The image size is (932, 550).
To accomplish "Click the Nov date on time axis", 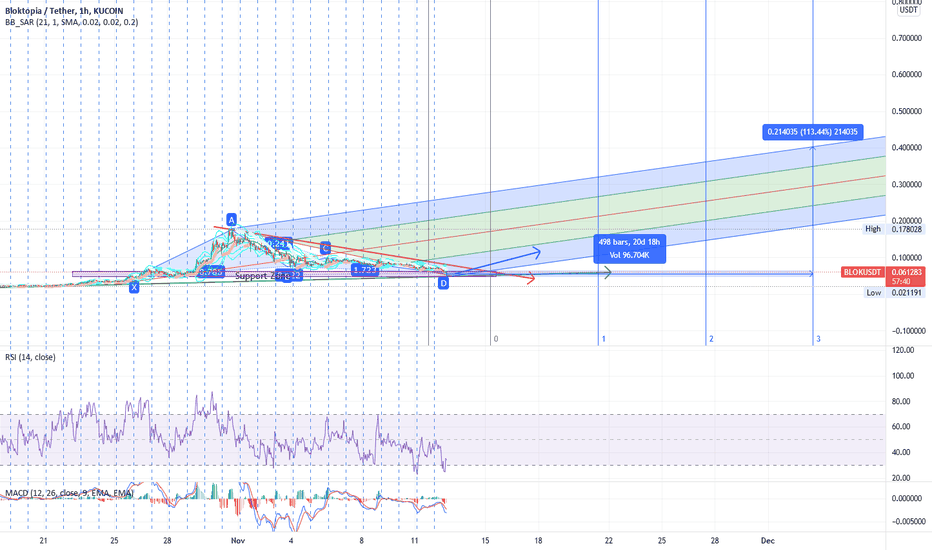I will point(238,540).
